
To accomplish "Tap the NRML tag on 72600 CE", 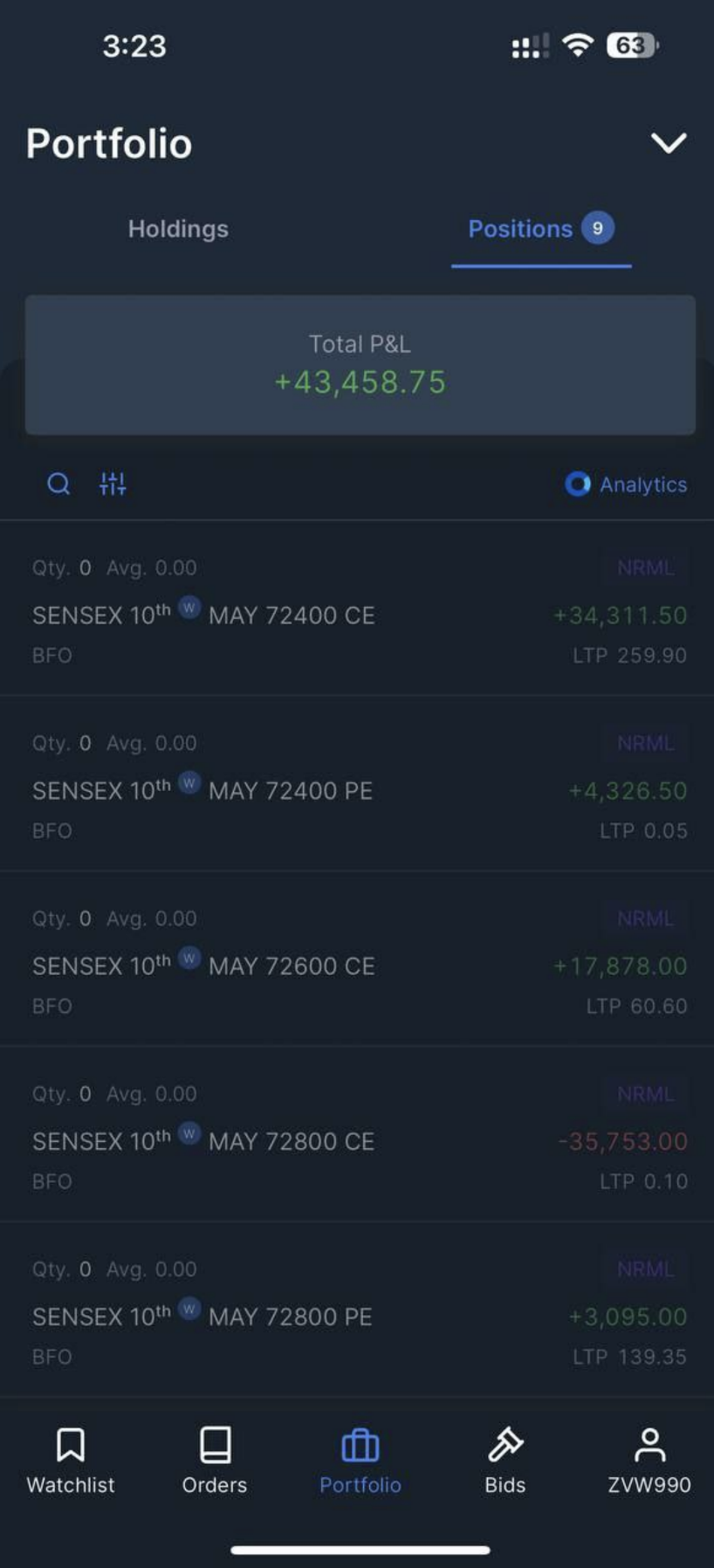I will 646,918.
